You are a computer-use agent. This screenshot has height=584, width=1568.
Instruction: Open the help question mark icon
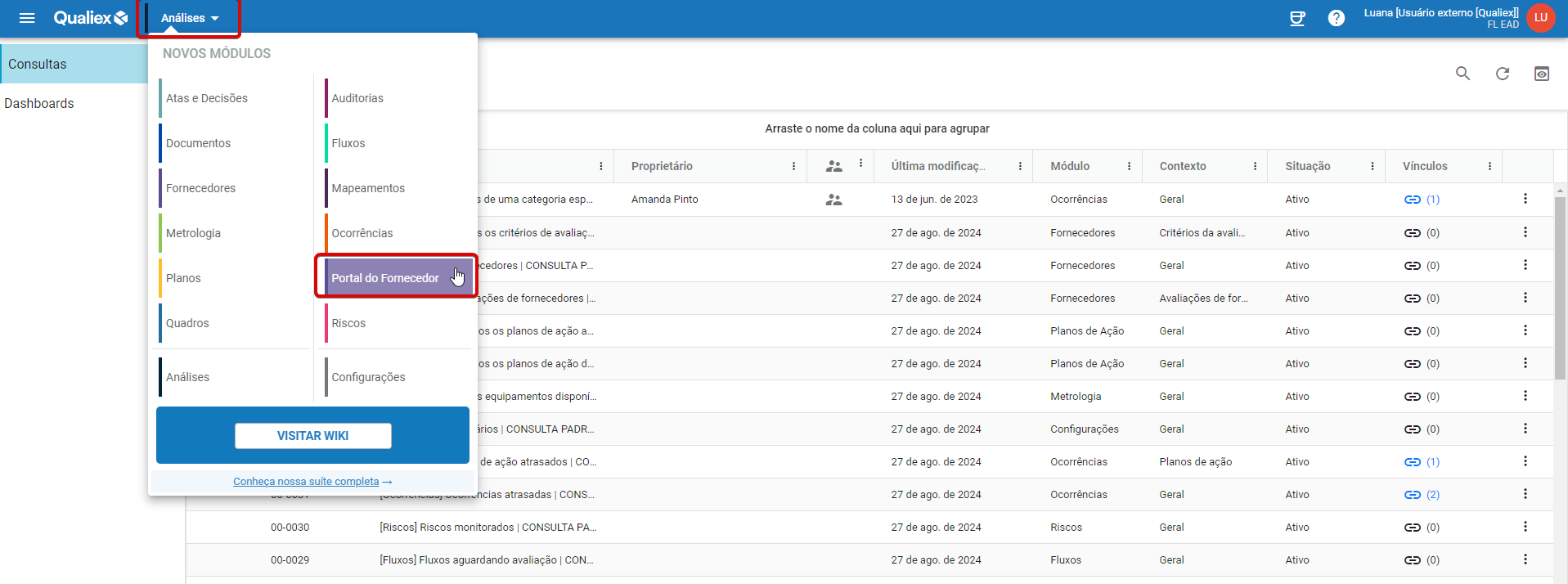tap(1337, 18)
